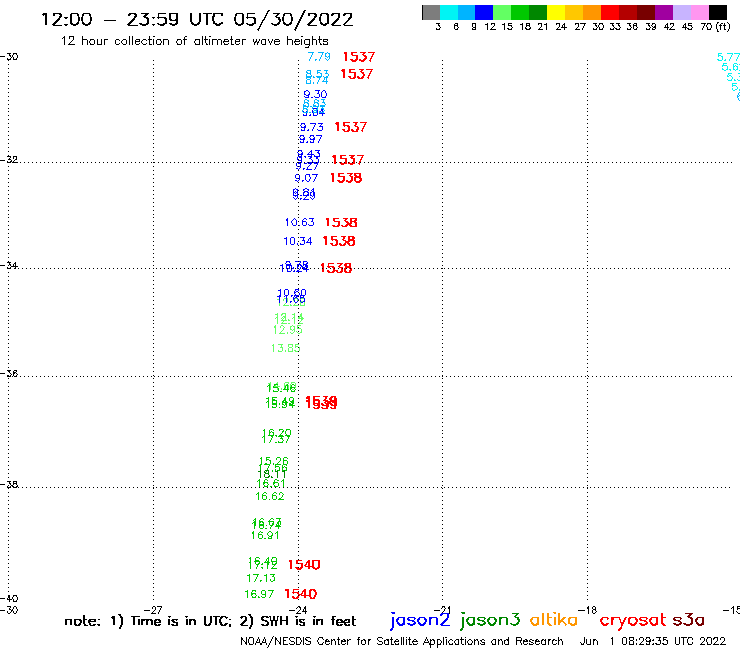This screenshot has width=740, height=650.
Task: Click the pink swatch in the color scale
Action: pyautogui.click(x=699, y=12)
